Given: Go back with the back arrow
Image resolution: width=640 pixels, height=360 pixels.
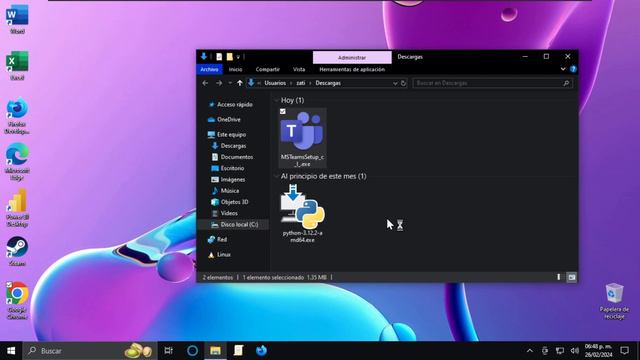Looking at the screenshot, I should pos(205,83).
